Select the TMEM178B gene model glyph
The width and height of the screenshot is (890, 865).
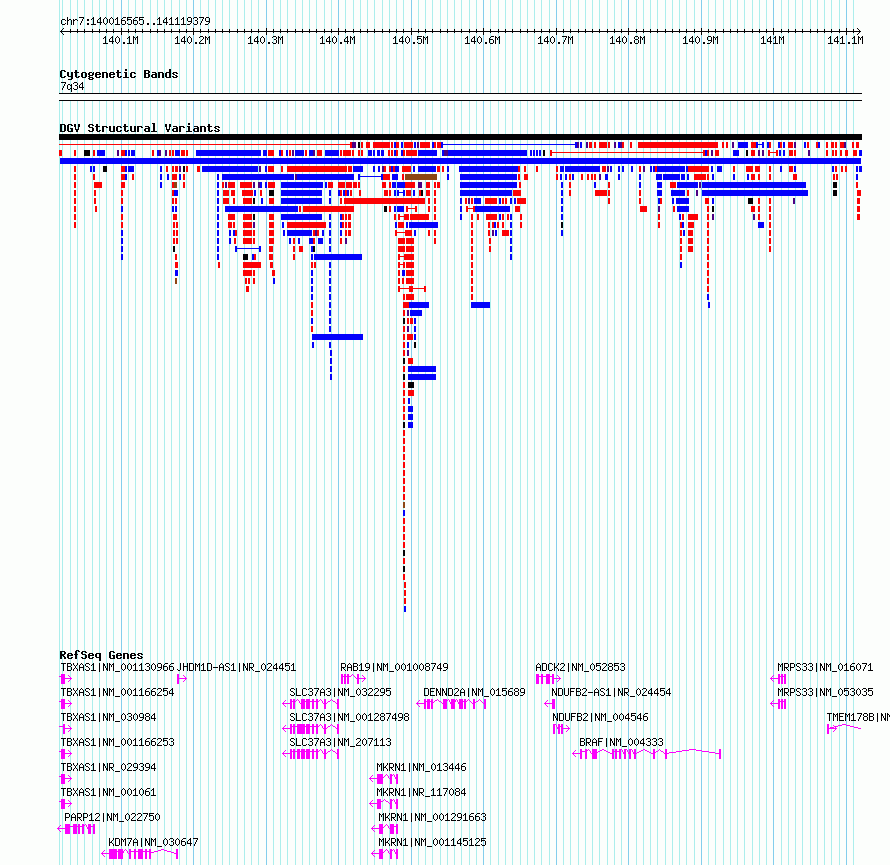click(844, 729)
